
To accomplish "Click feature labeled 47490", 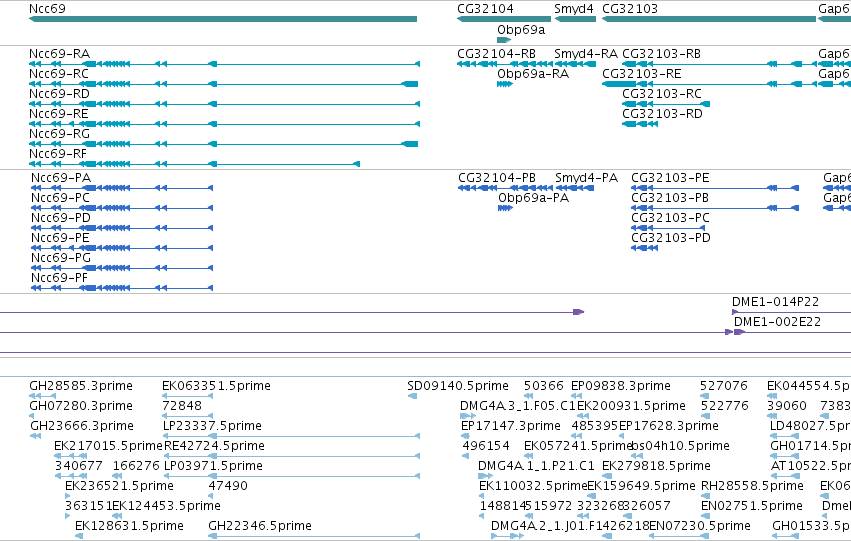I will tap(228, 486).
